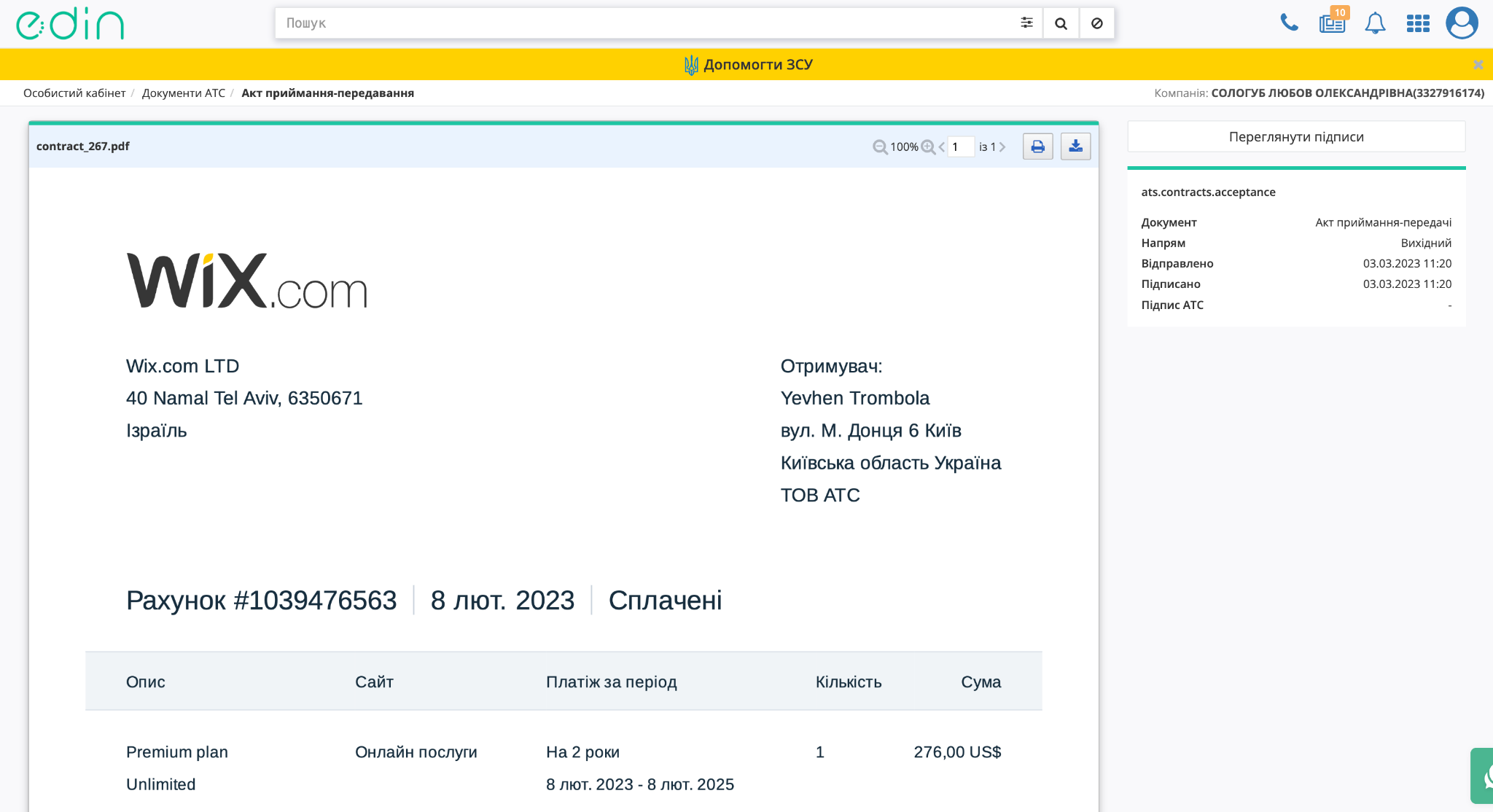This screenshot has height=812, width=1493.
Task: Click the contract_267.pdf file name
Action: (x=83, y=147)
